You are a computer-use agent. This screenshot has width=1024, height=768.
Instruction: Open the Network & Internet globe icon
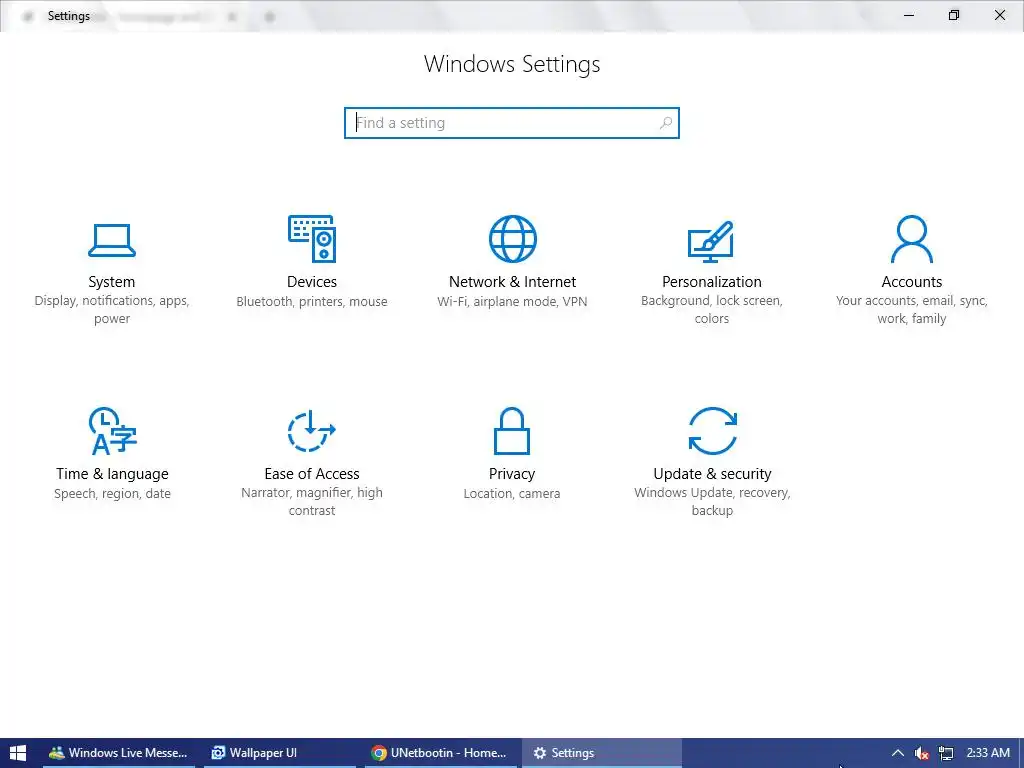click(513, 239)
